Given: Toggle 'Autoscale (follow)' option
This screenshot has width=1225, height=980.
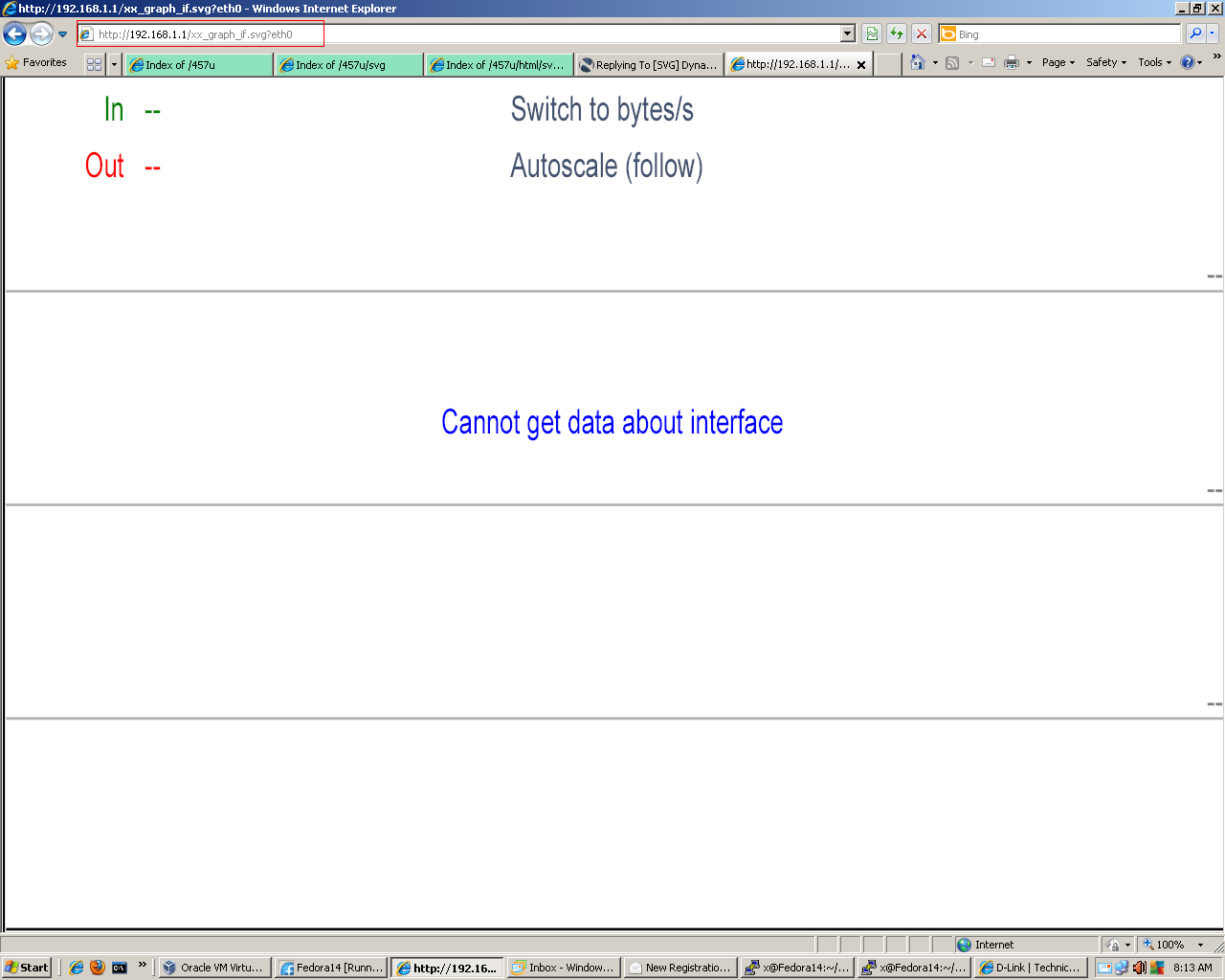Looking at the screenshot, I should tap(607, 167).
